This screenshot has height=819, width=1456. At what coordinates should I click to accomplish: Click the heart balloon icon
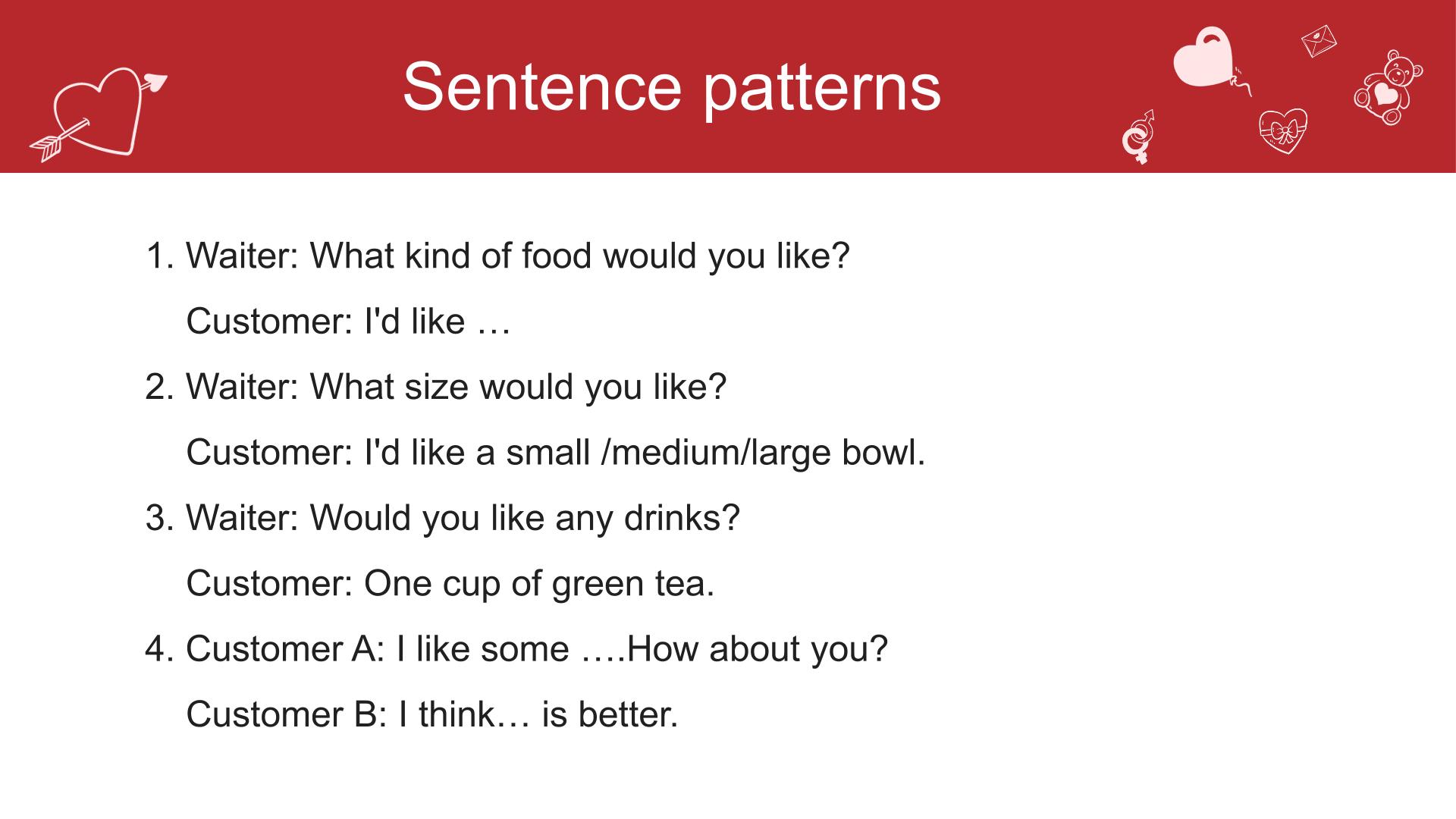[x=1210, y=61]
